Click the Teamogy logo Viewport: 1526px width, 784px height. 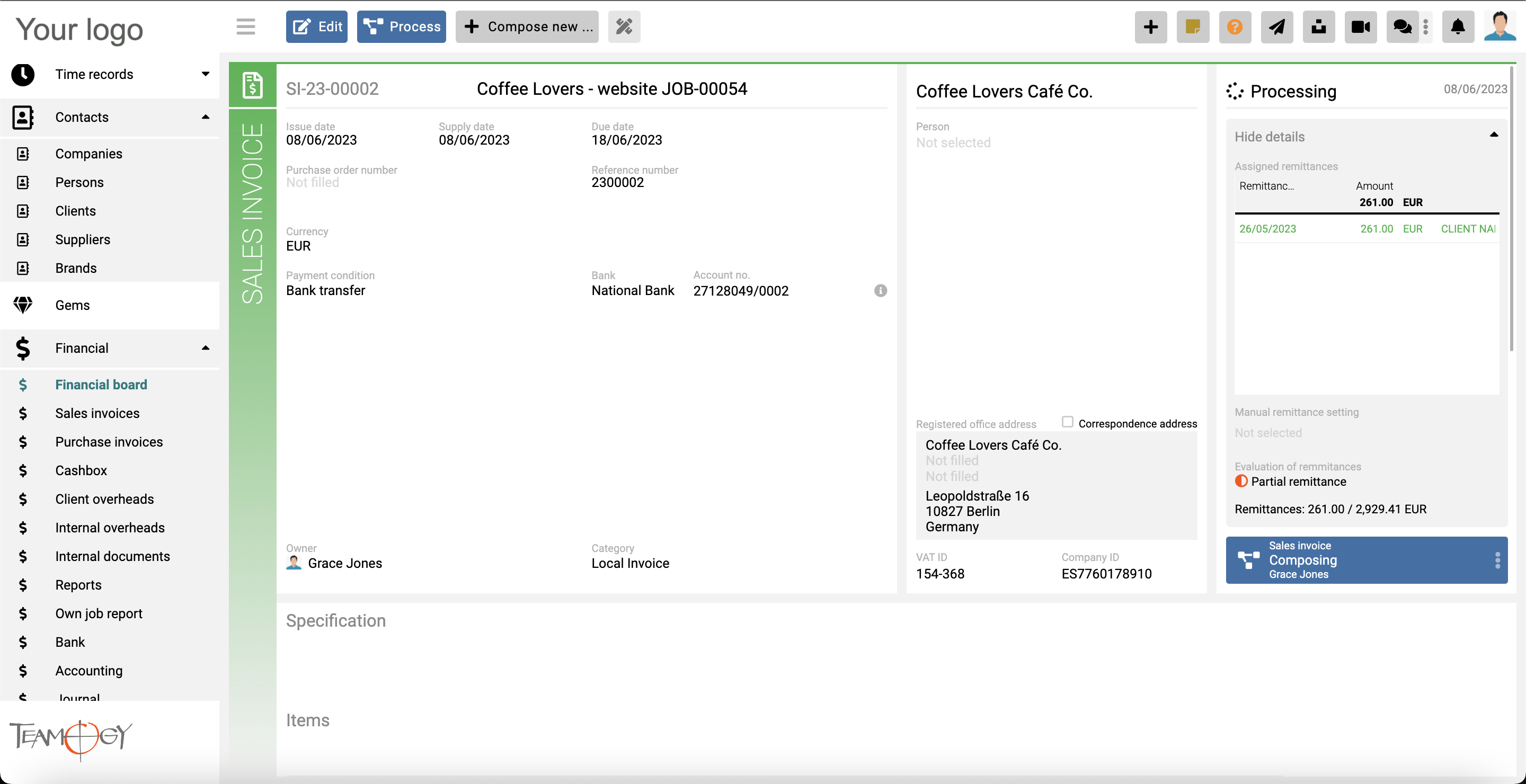71,739
